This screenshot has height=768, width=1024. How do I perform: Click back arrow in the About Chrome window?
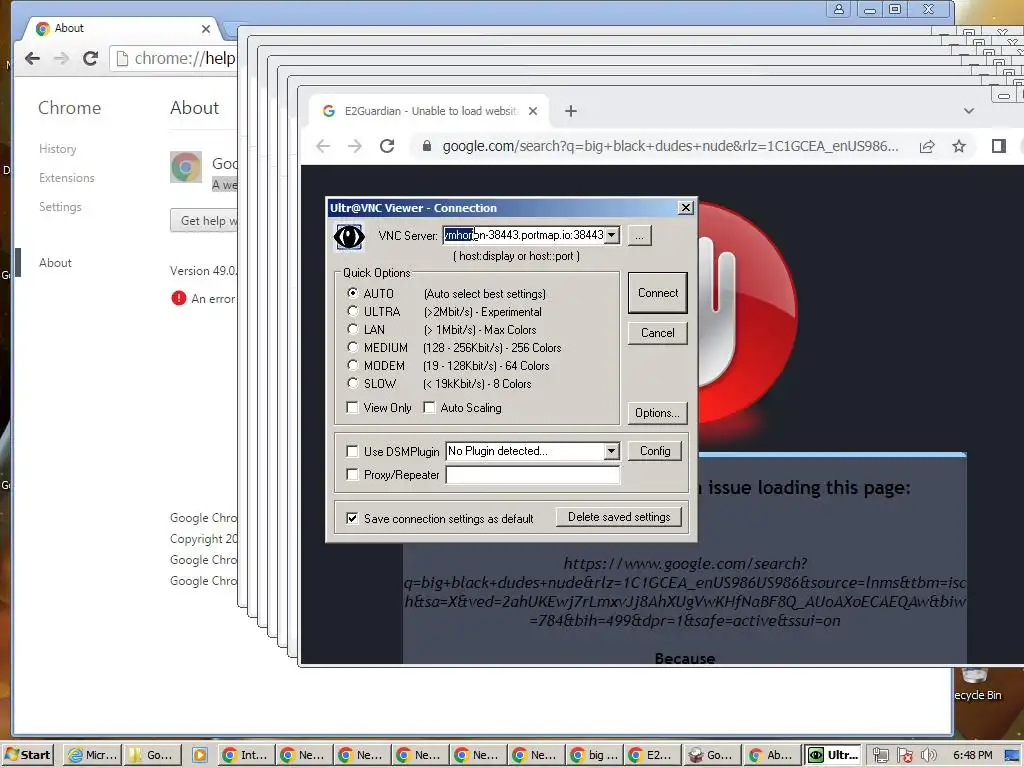[x=33, y=59]
